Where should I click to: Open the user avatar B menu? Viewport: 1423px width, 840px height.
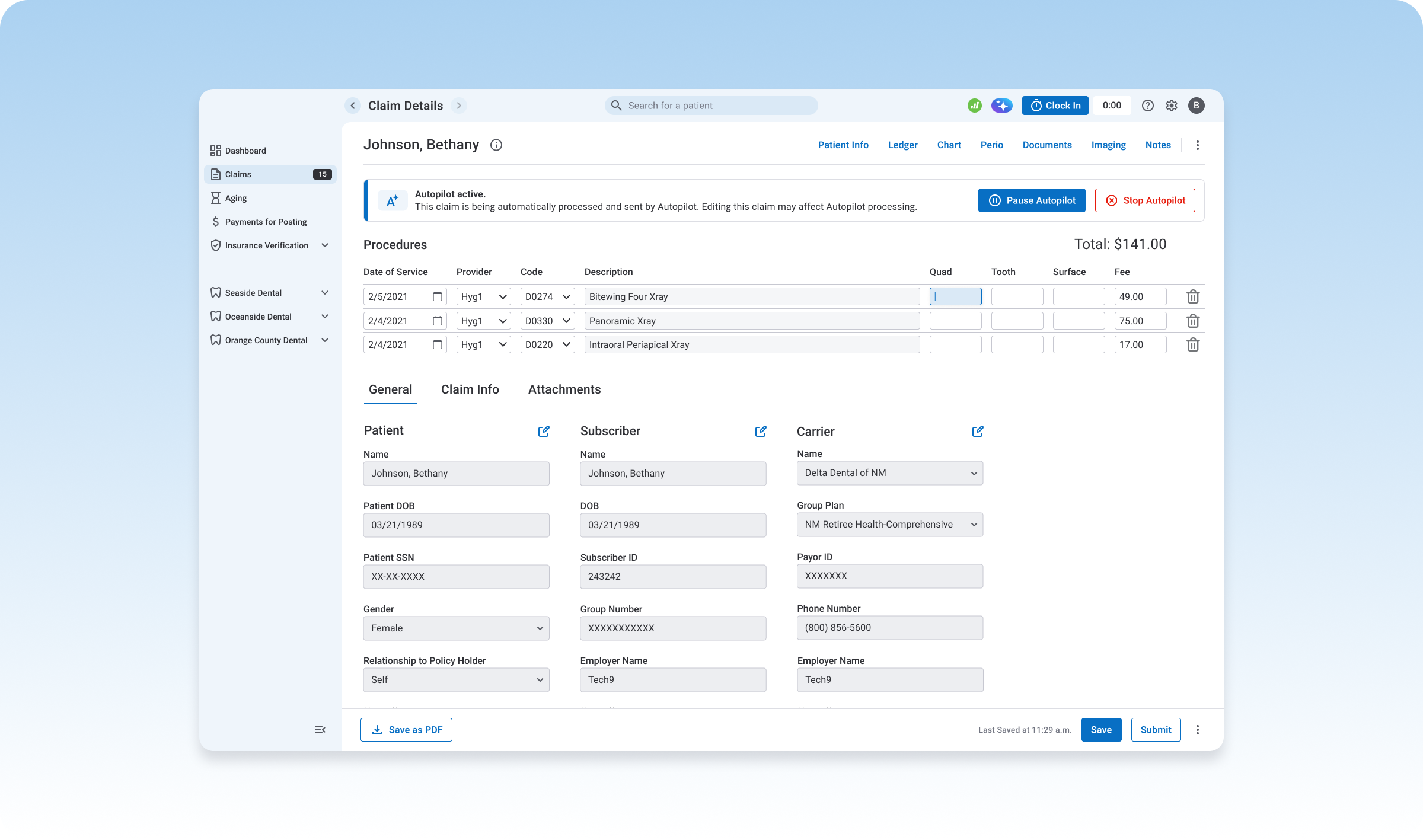1197,106
